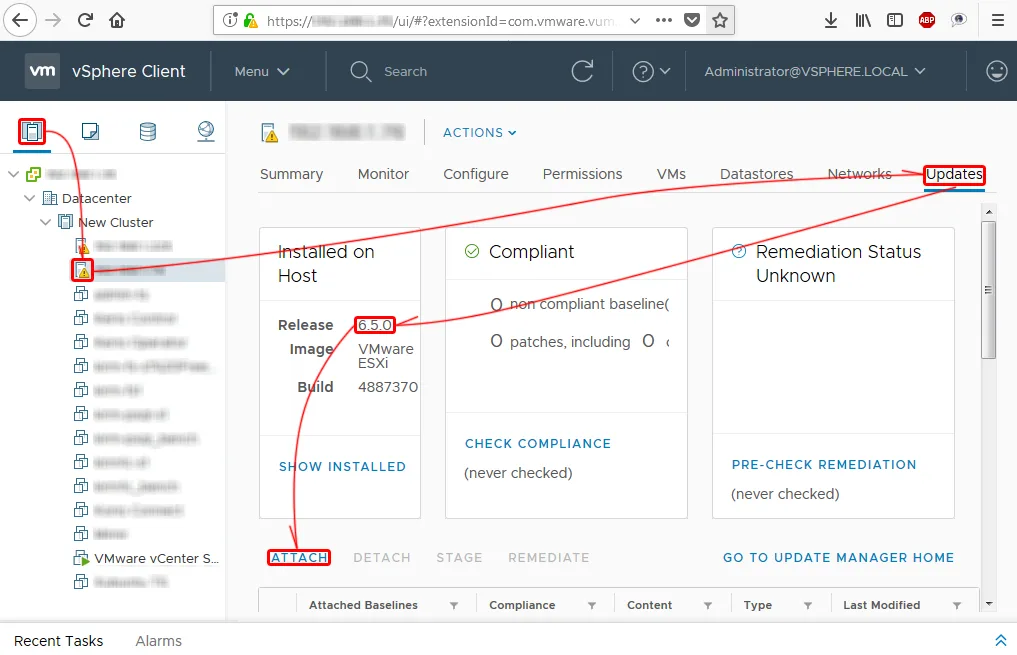Viewport: 1017px width, 655px height.
Task: Click SHOW INSTALLED link
Action: [x=342, y=466]
